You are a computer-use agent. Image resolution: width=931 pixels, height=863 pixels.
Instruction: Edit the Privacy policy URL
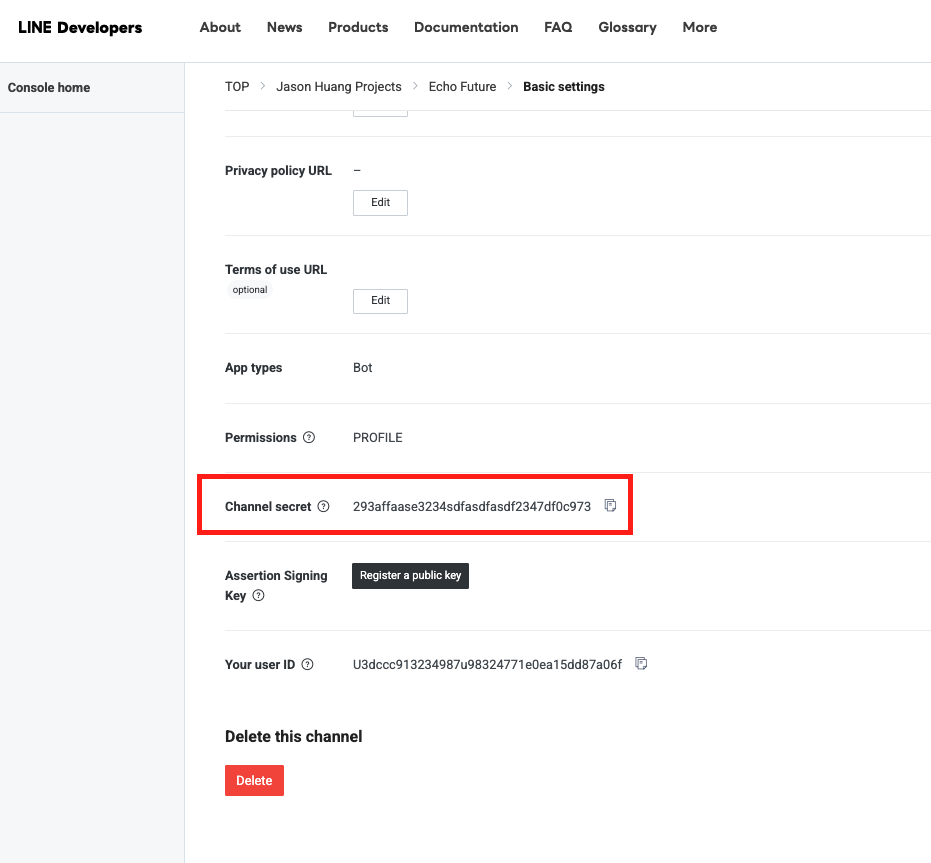coord(380,202)
